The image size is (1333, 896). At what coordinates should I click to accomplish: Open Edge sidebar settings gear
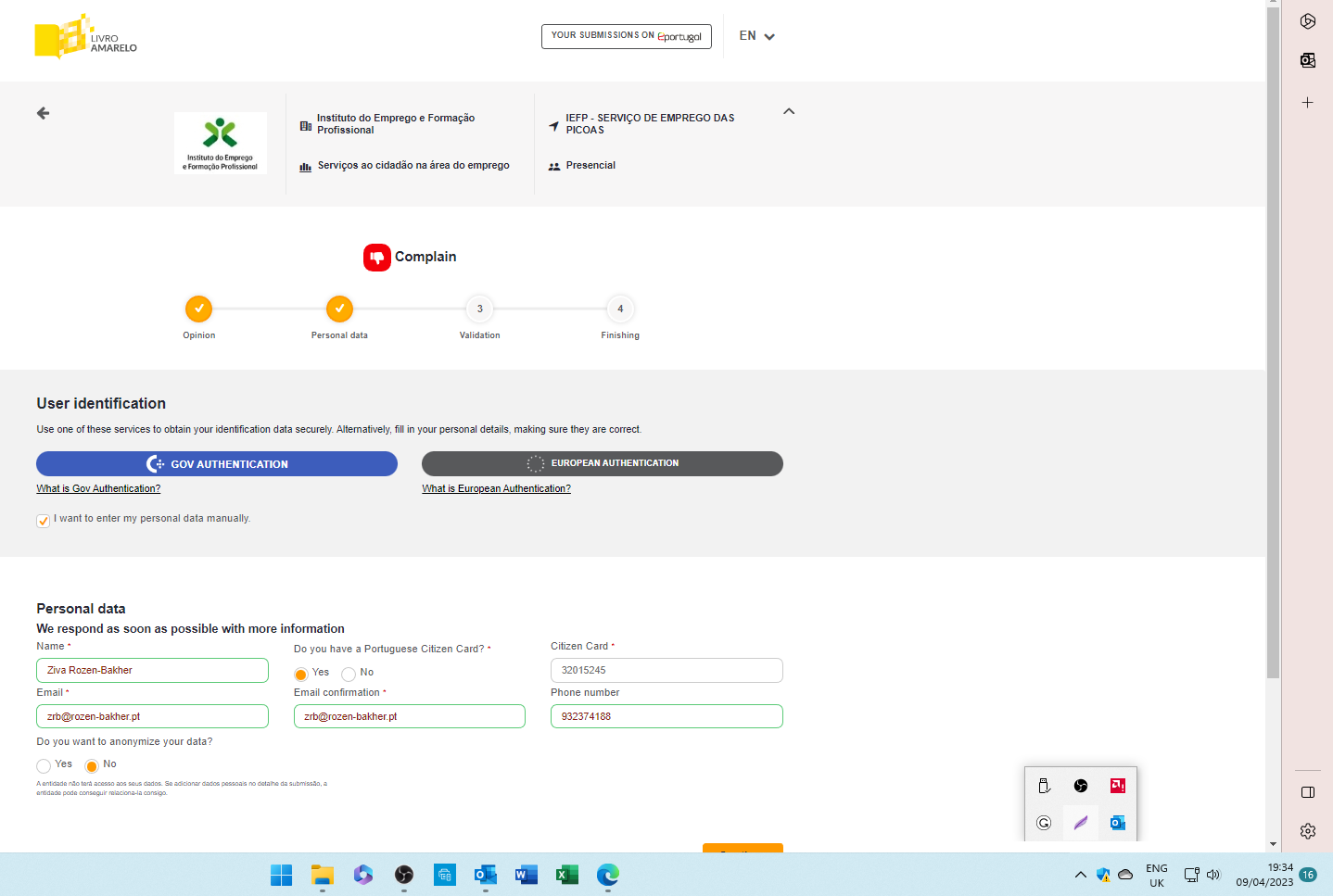[1308, 831]
